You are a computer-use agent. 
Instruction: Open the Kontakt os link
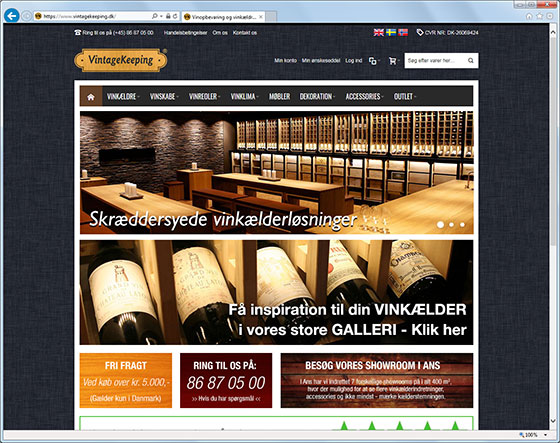pyautogui.click(x=245, y=33)
